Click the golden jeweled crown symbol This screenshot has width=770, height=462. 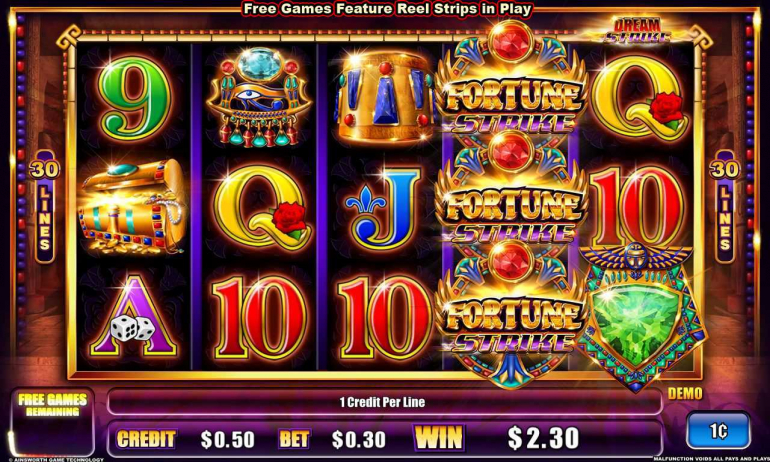point(384,97)
